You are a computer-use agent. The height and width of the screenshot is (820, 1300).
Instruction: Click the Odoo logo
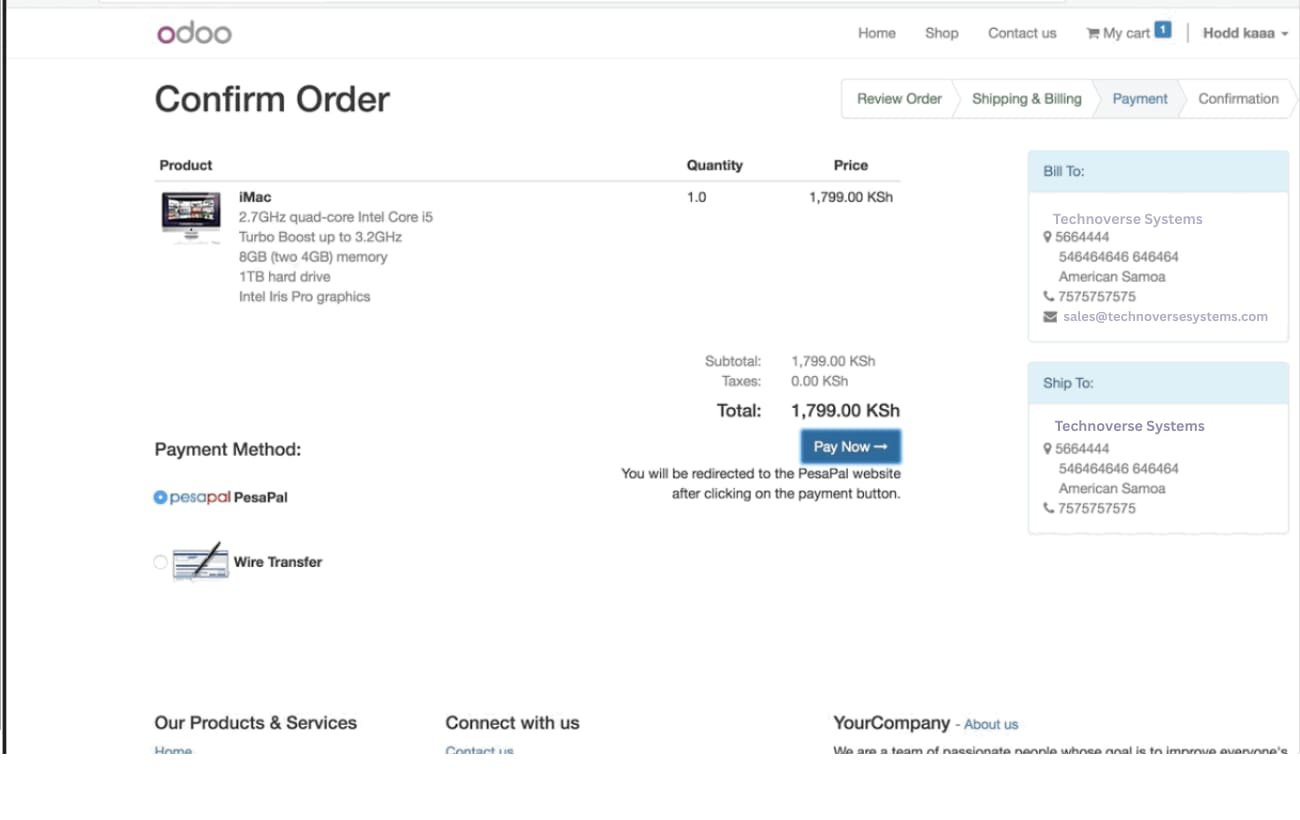[x=194, y=33]
